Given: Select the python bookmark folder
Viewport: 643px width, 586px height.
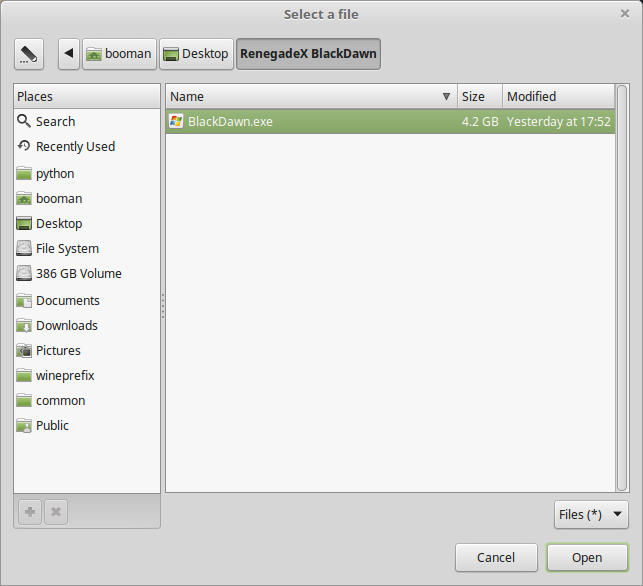Looking at the screenshot, I should point(87,173).
